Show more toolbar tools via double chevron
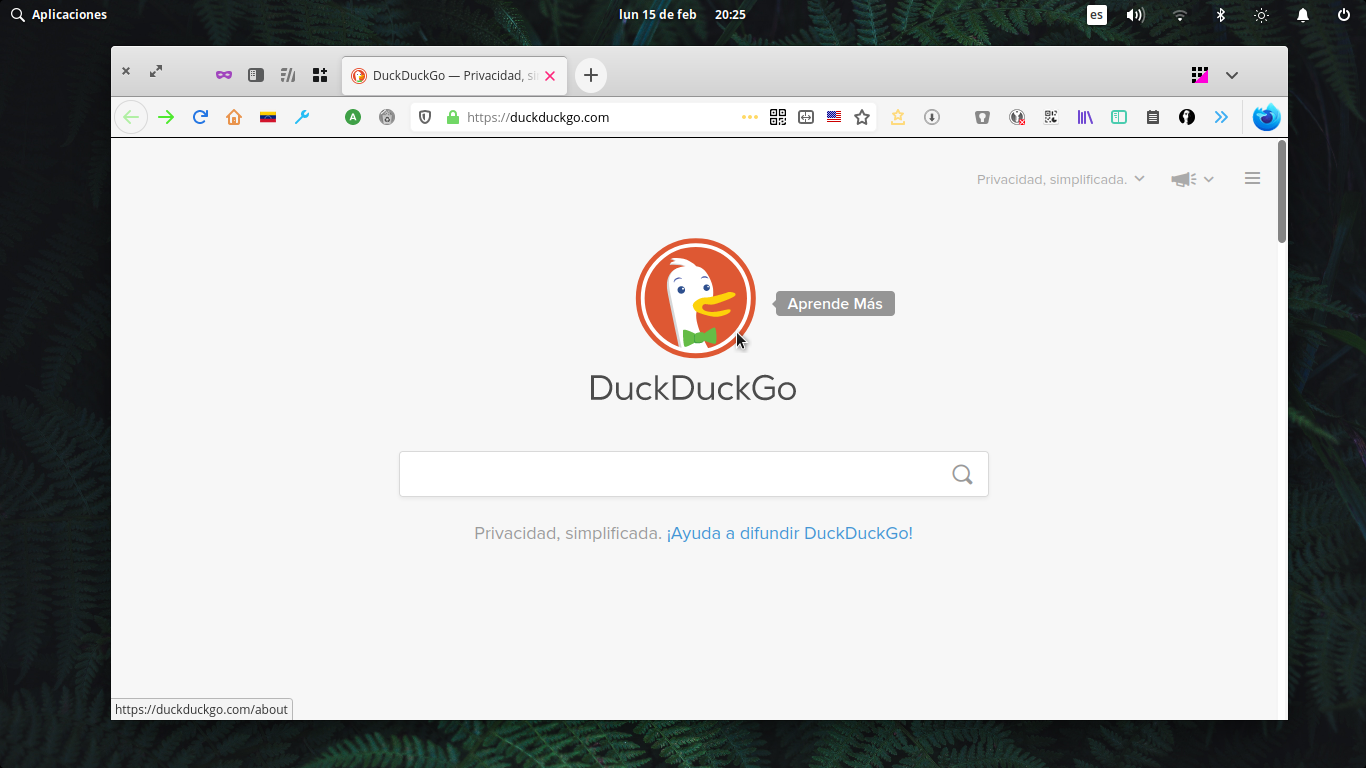This screenshot has height=768, width=1366. [x=1221, y=117]
